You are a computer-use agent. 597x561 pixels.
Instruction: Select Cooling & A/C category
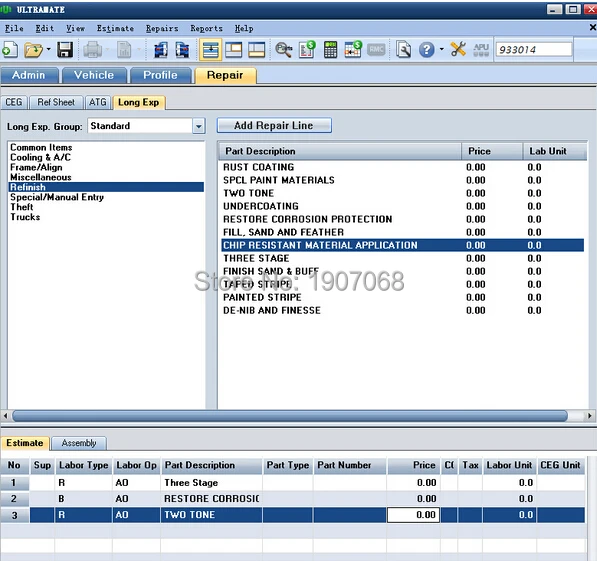point(40,157)
